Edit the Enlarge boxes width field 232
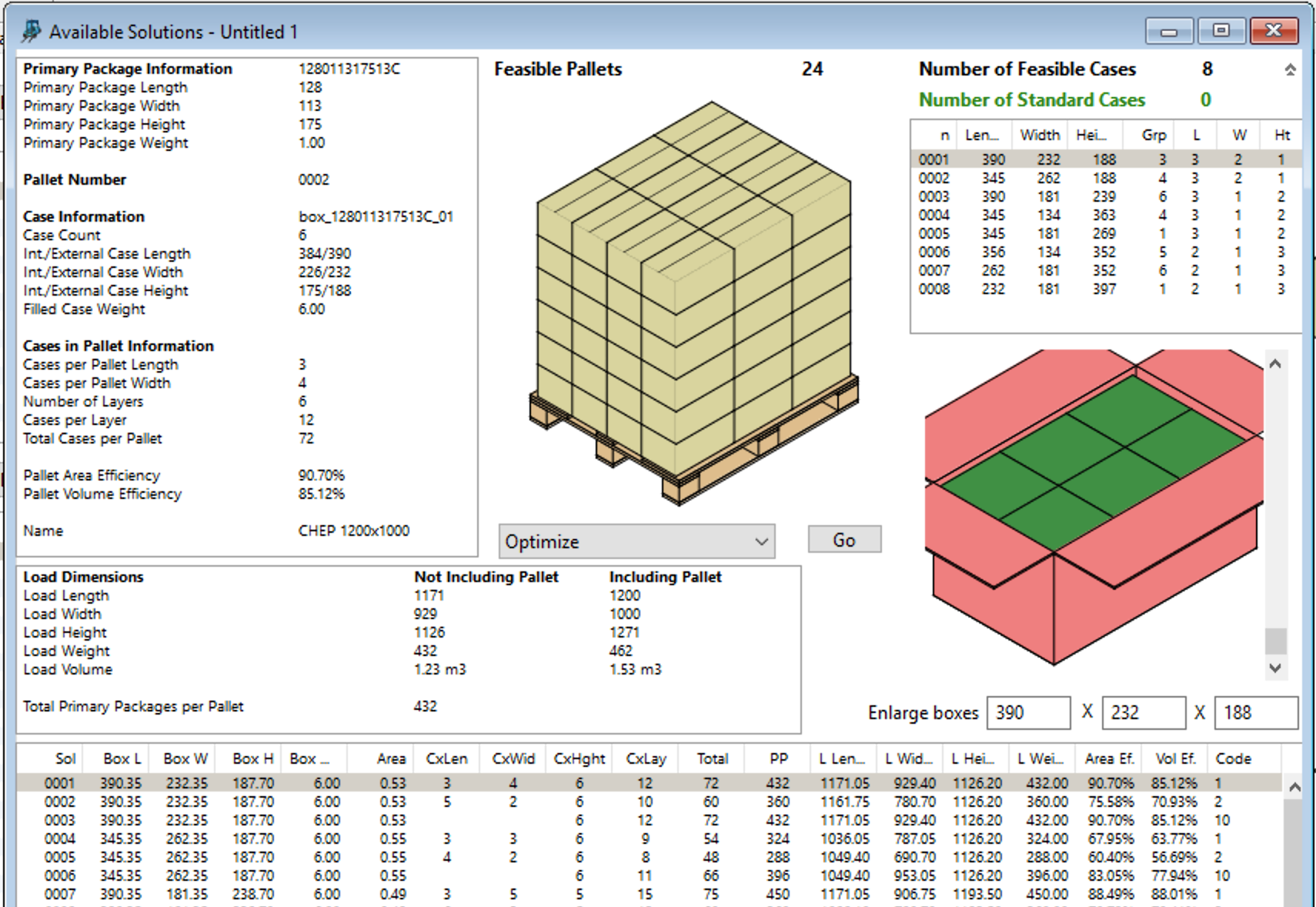 [1143, 713]
